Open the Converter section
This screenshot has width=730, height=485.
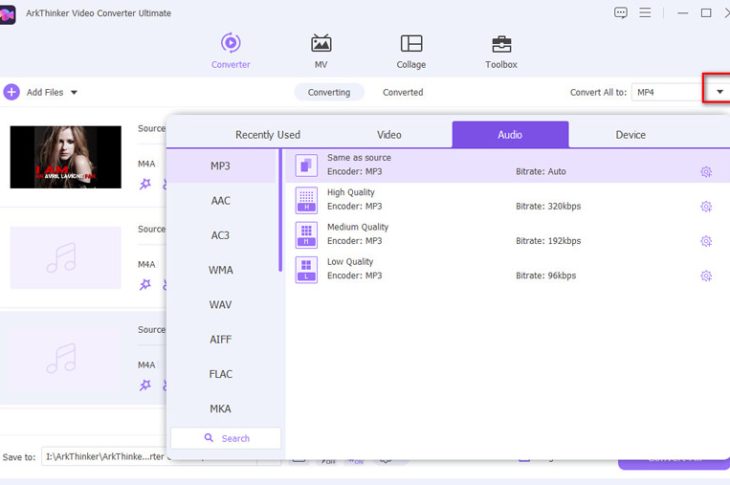click(230, 51)
